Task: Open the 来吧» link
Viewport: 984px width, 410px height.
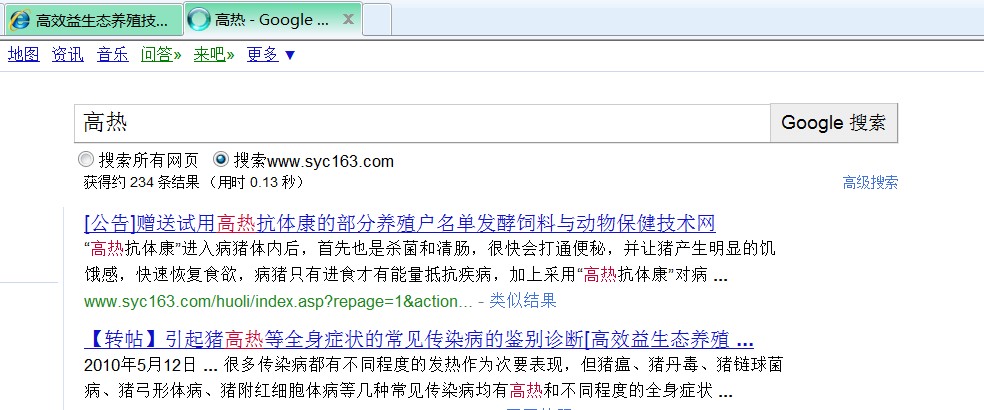Action: [x=214, y=54]
